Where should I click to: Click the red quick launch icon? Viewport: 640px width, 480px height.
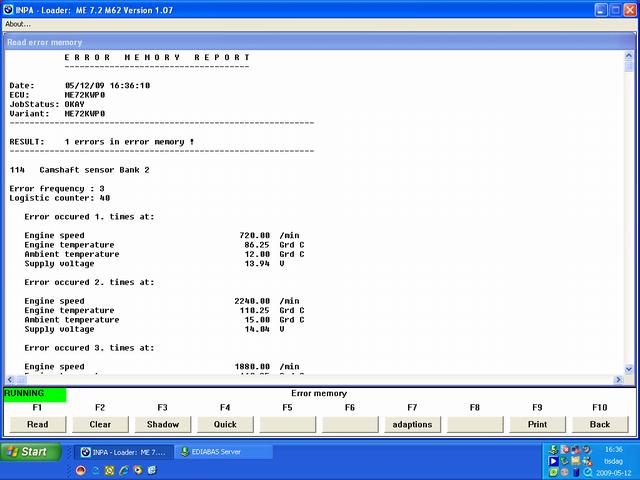(80, 470)
